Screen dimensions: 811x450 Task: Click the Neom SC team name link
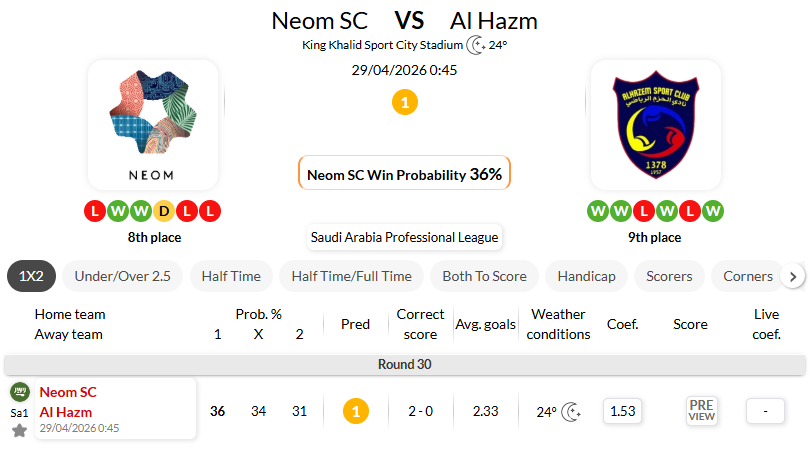[x=68, y=392]
